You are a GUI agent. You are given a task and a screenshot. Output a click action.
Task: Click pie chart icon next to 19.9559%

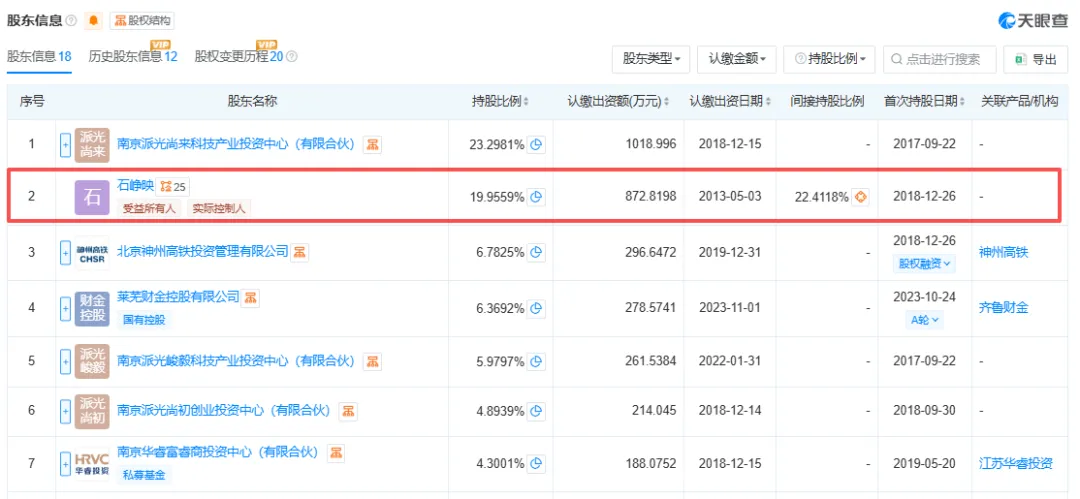[537, 197]
